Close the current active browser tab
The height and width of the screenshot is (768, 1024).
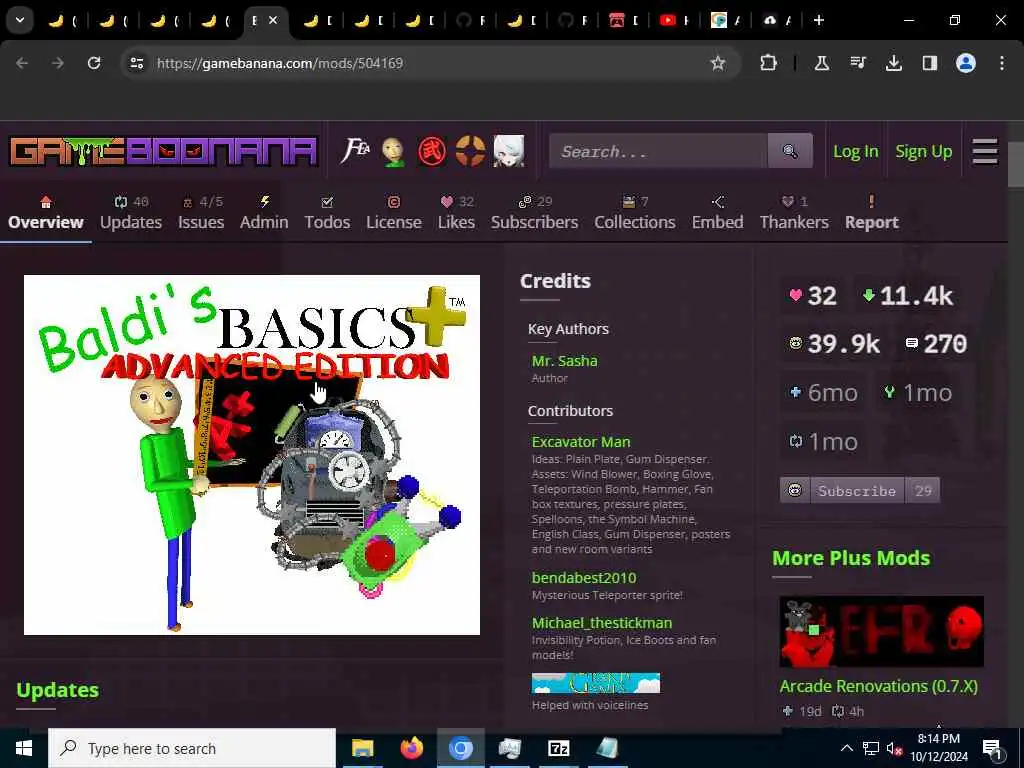click(273, 20)
